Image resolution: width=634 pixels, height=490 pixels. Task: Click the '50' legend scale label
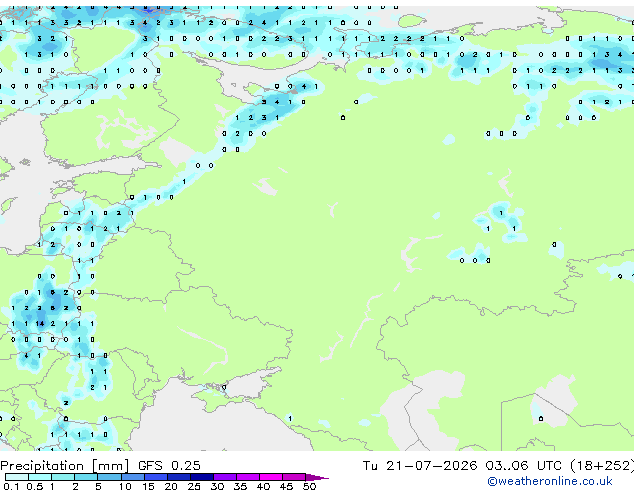pyautogui.click(x=309, y=486)
